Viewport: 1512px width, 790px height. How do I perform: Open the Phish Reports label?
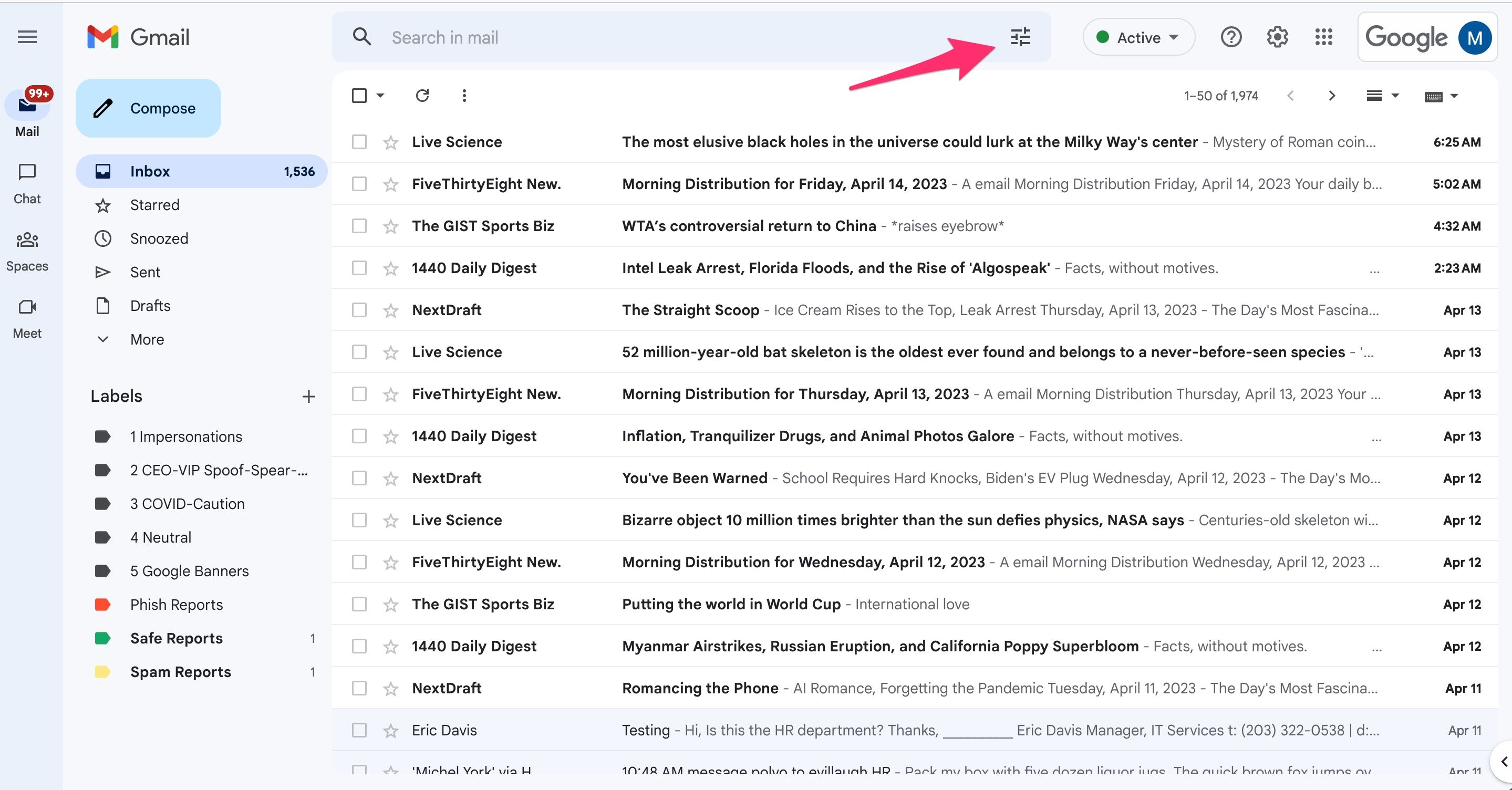pyautogui.click(x=201, y=605)
